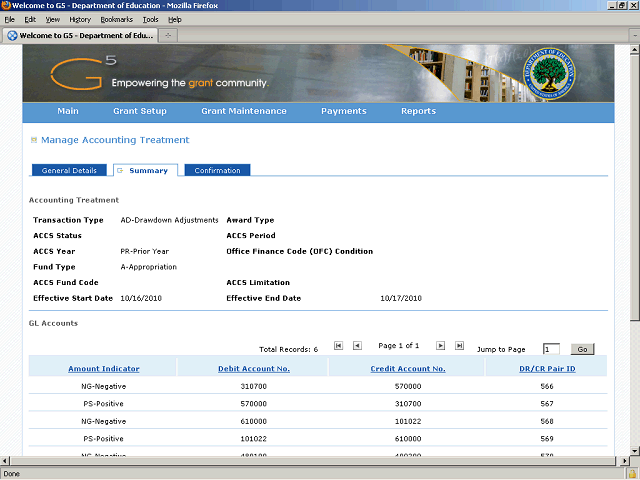Open the Bookmarks menu
This screenshot has height=480, width=640.
click(116, 19)
